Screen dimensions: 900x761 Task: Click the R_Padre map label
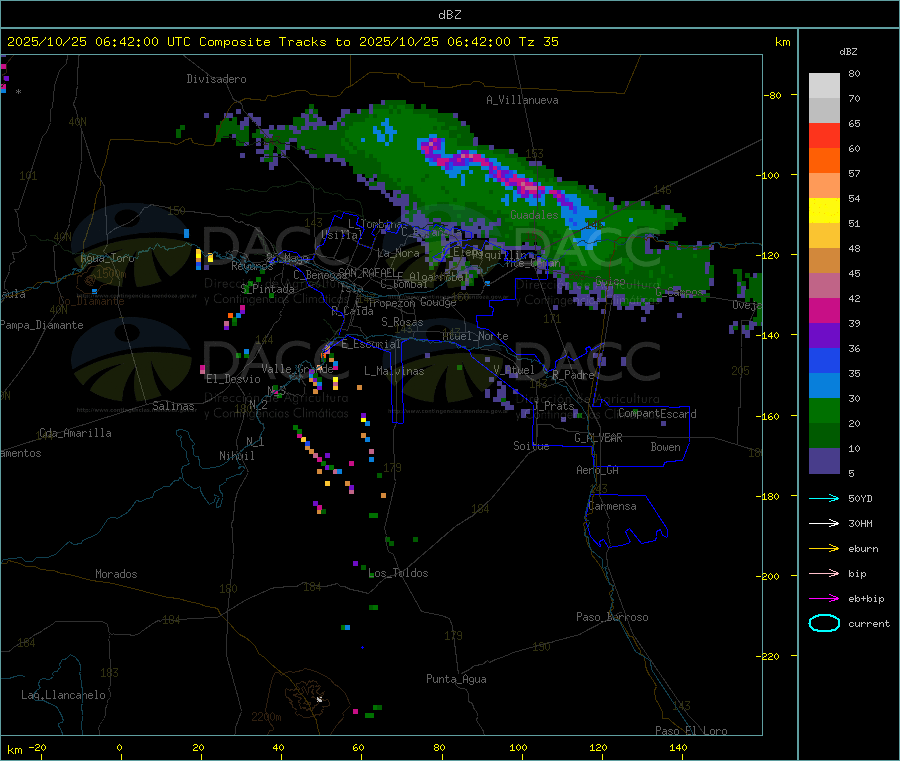573,375
